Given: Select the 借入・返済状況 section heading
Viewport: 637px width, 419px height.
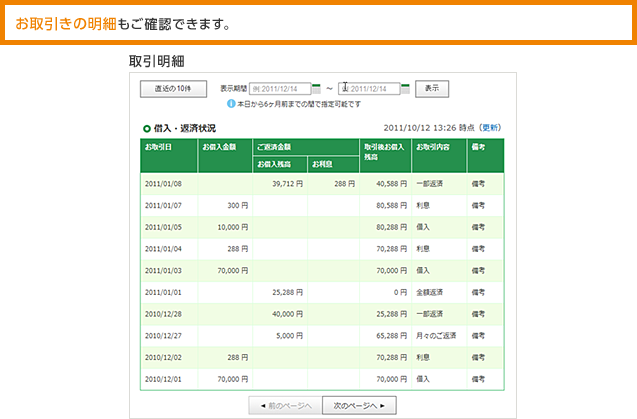Looking at the screenshot, I should coord(184,128).
